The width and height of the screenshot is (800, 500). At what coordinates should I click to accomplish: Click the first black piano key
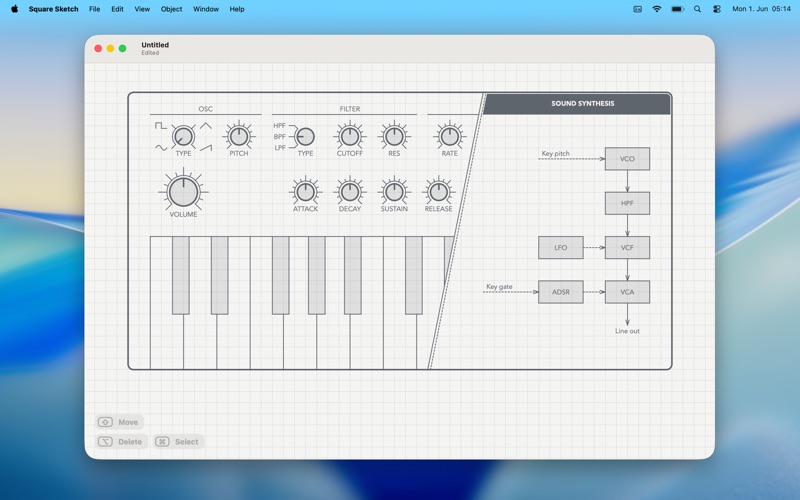click(x=181, y=275)
